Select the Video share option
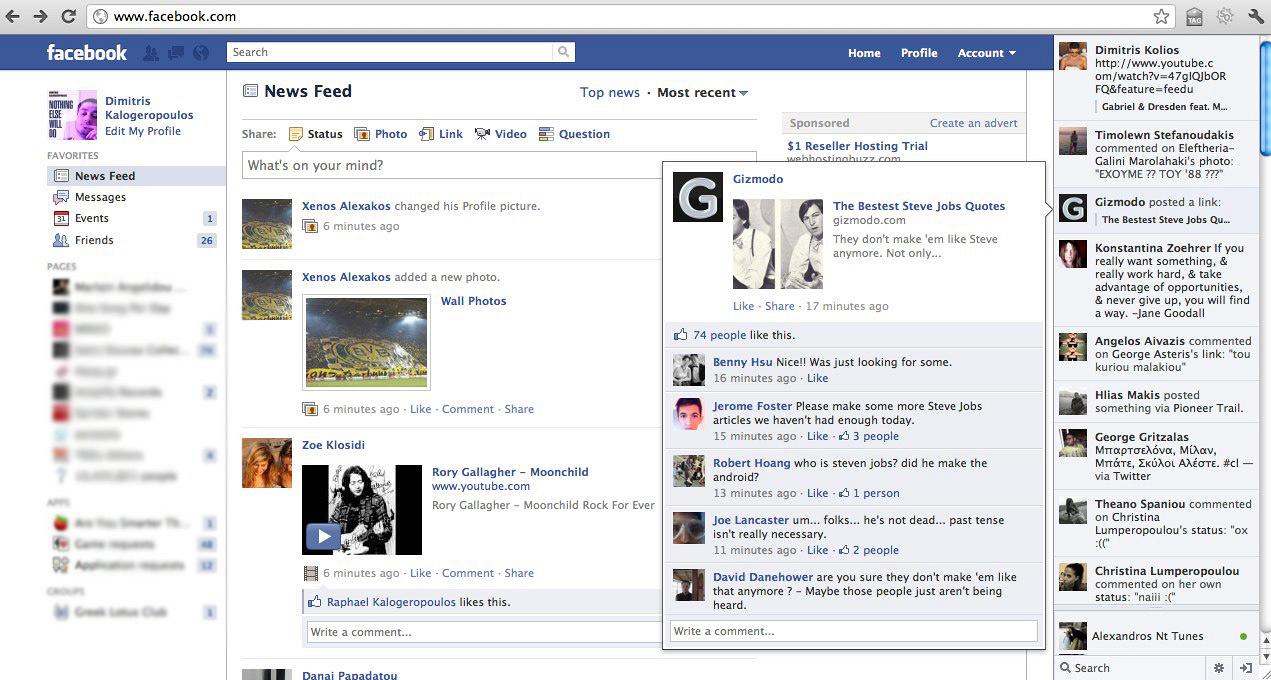The width and height of the screenshot is (1271, 680). [500, 134]
